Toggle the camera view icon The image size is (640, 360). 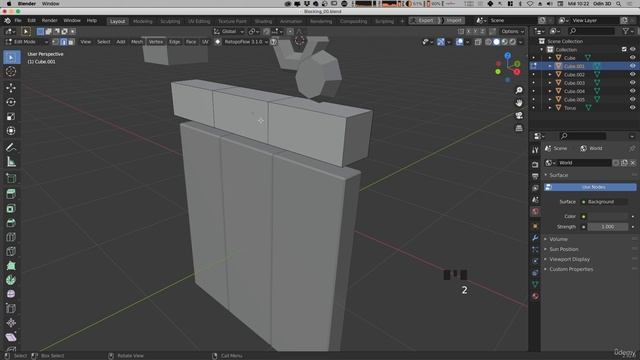pos(519,116)
